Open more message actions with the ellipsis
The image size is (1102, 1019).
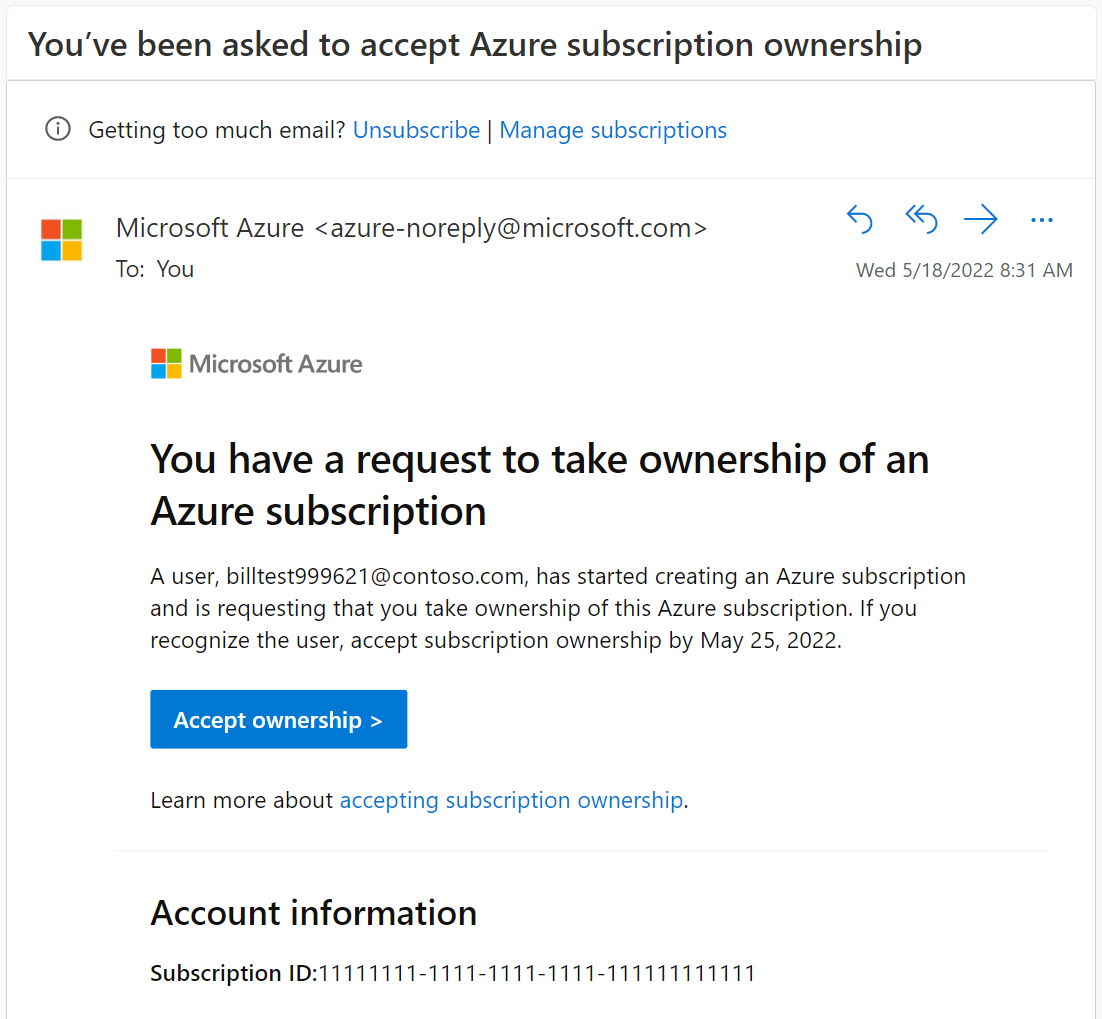[x=1042, y=220]
